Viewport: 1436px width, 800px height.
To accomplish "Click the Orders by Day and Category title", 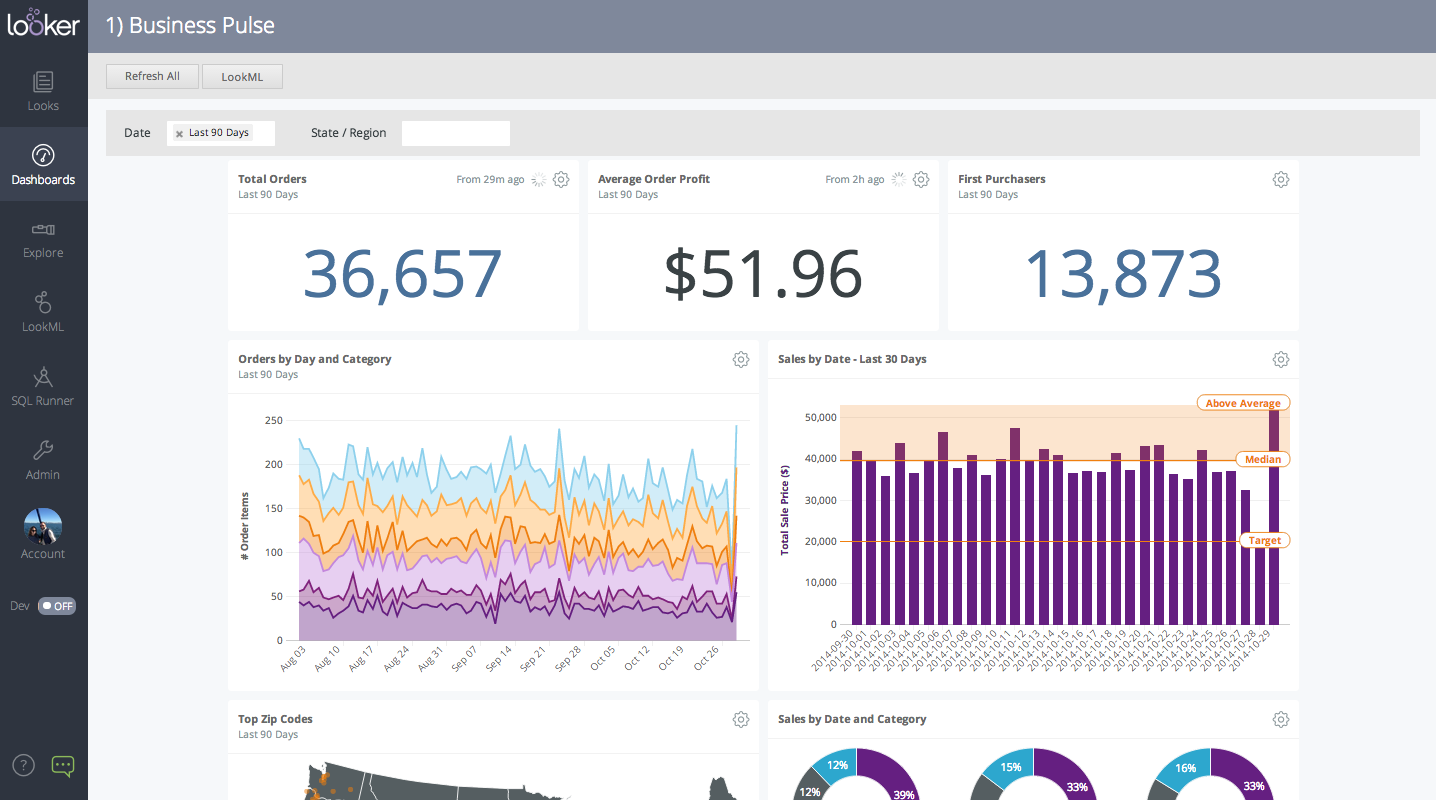I will pyautogui.click(x=315, y=359).
